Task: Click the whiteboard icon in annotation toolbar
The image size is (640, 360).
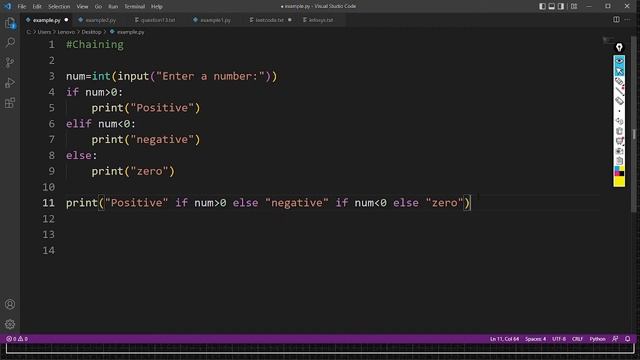Action: (x=619, y=141)
